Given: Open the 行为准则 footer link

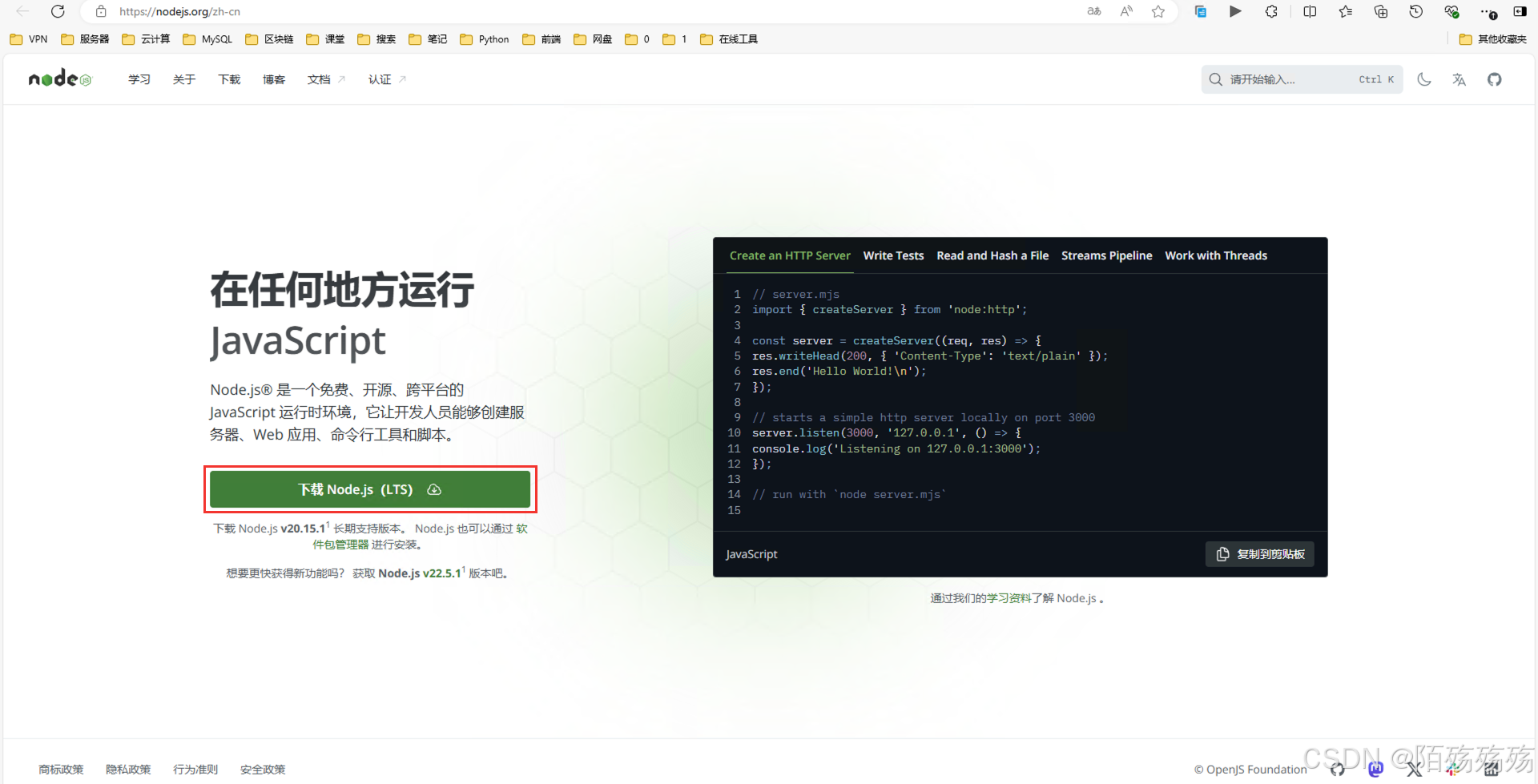Looking at the screenshot, I should coord(195,770).
